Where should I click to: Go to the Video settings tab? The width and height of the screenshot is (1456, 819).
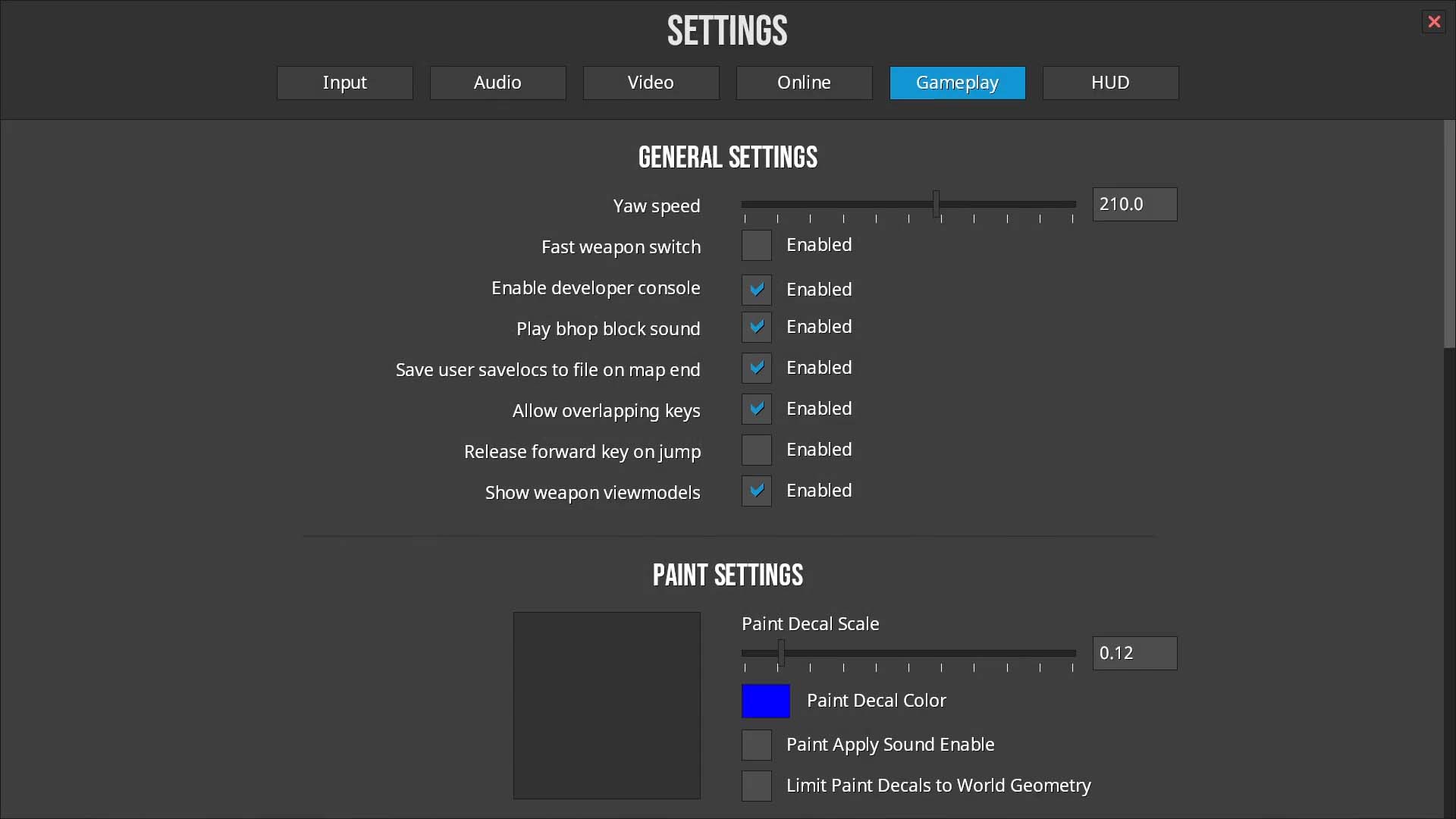tap(651, 83)
